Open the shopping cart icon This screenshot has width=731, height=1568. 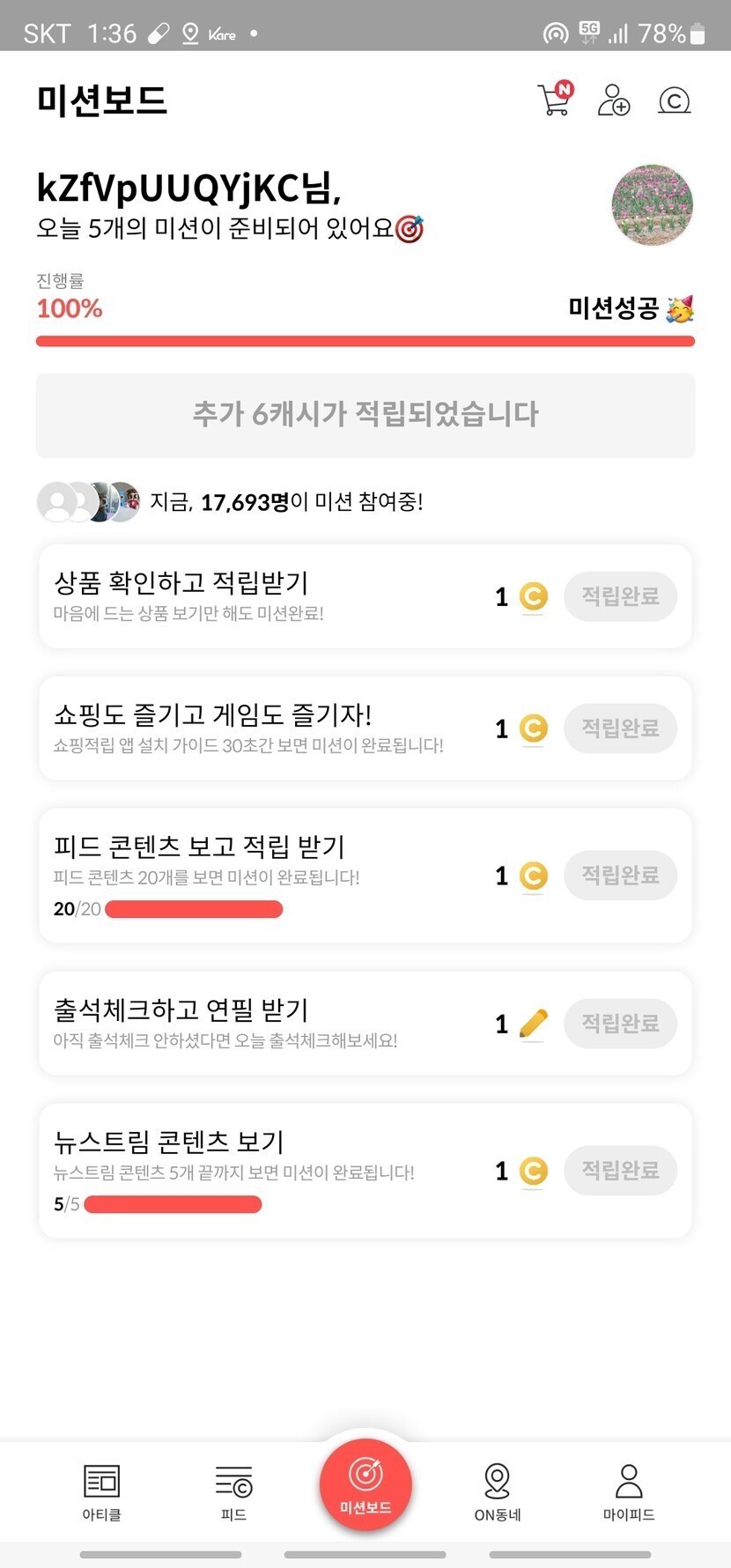[x=554, y=100]
